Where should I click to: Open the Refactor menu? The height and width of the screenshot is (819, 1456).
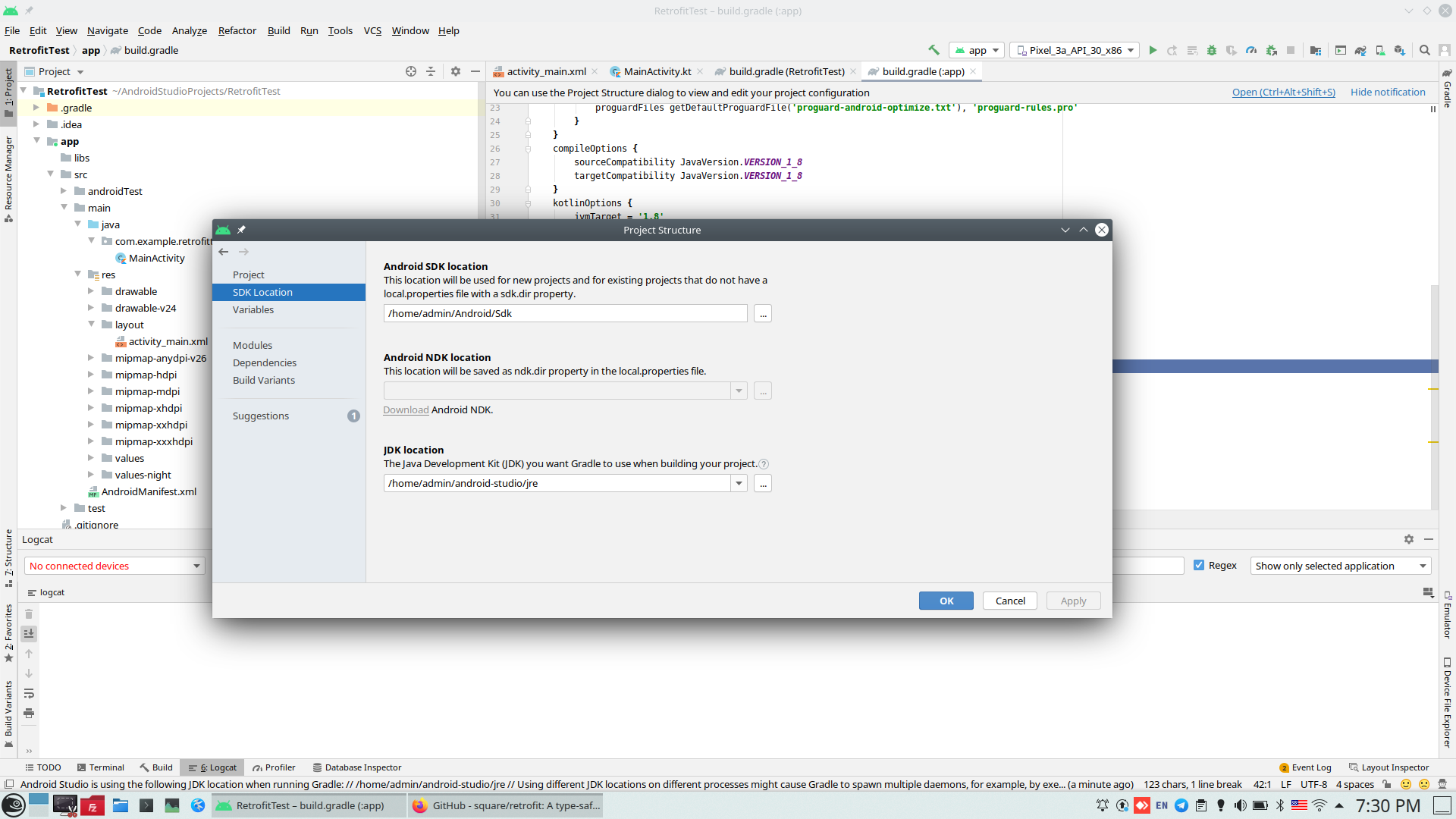coord(237,30)
